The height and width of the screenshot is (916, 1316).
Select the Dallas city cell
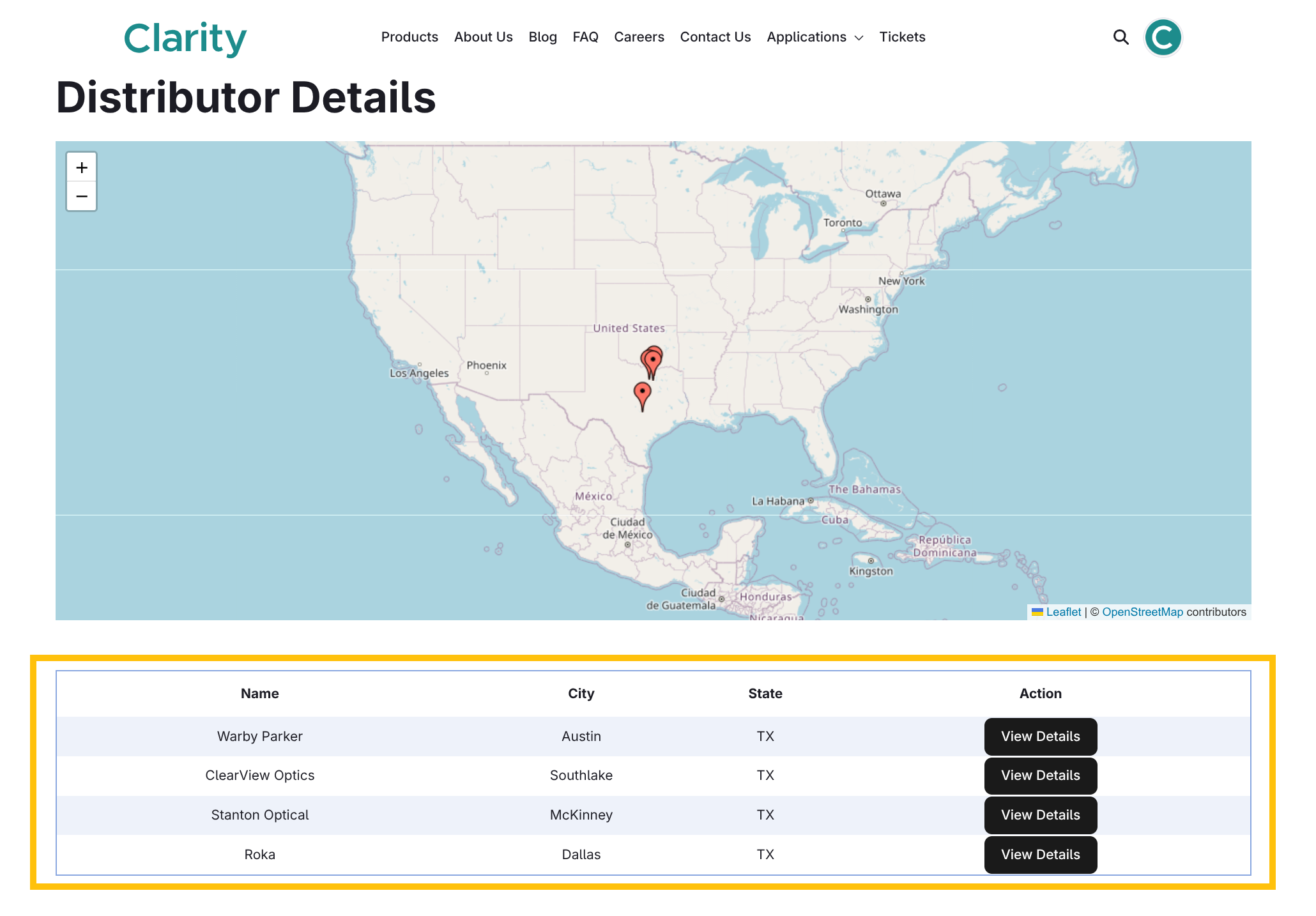581,855
